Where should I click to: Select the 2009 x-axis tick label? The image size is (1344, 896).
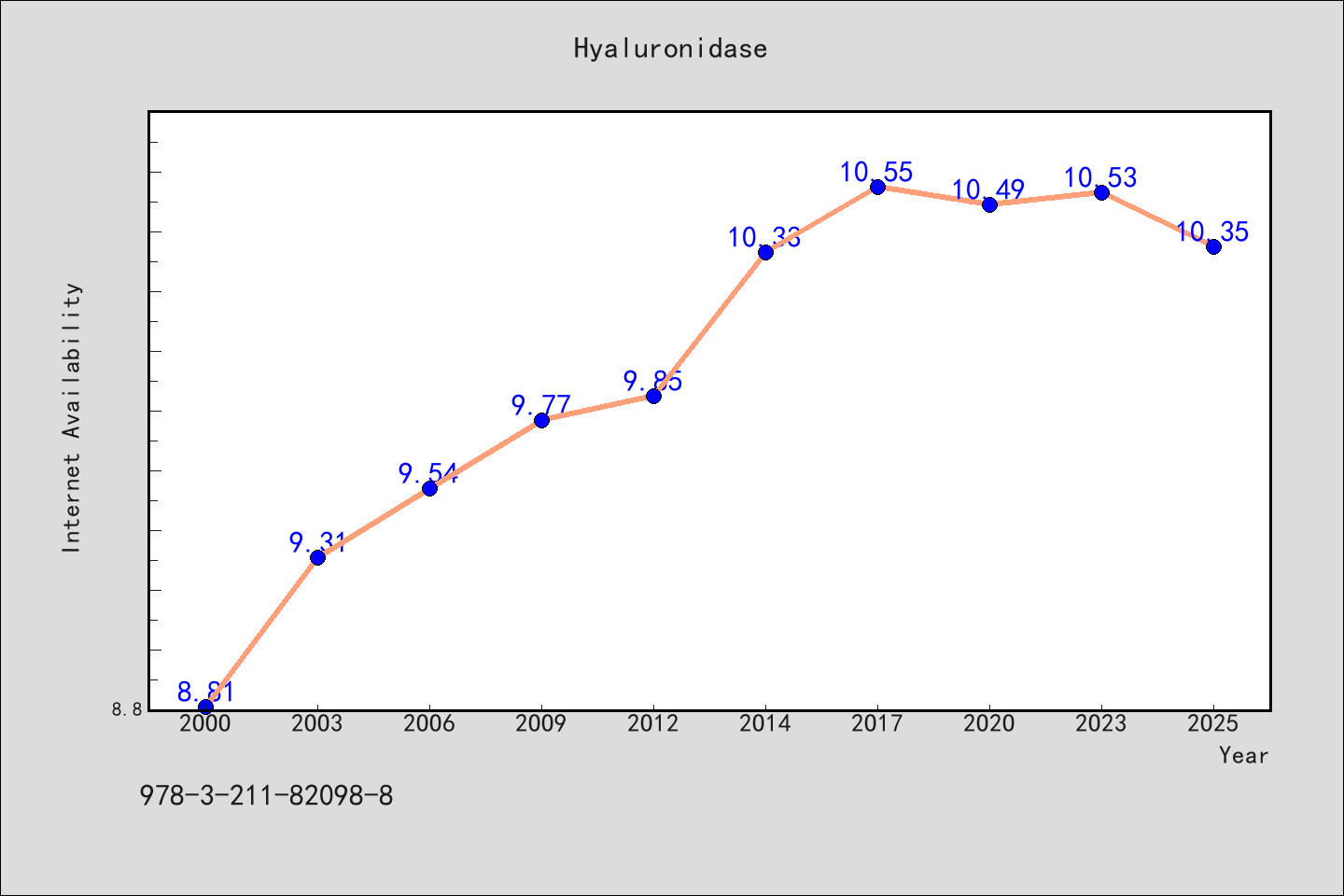pos(541,723)
